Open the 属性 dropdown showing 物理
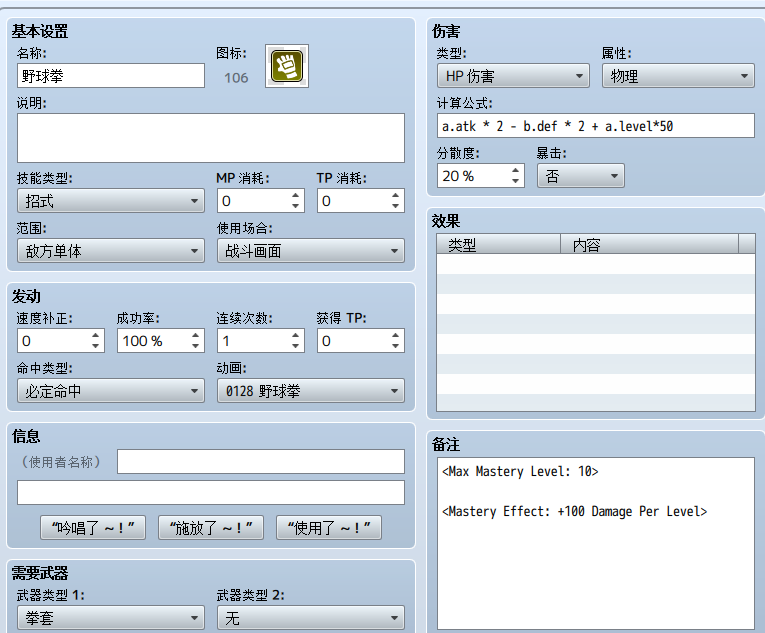This screenshot has height=633, width=765. 678,76
